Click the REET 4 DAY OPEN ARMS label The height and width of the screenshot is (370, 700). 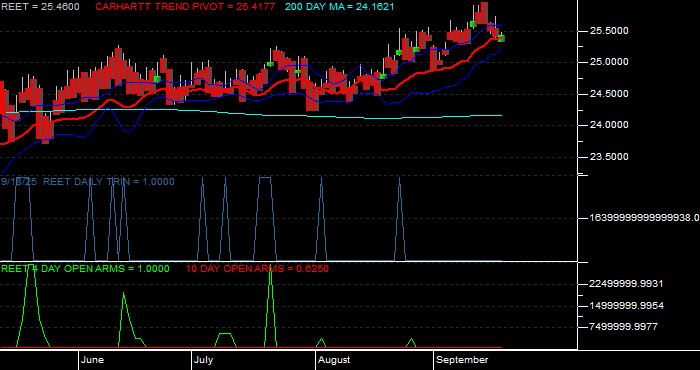(85, 269)
